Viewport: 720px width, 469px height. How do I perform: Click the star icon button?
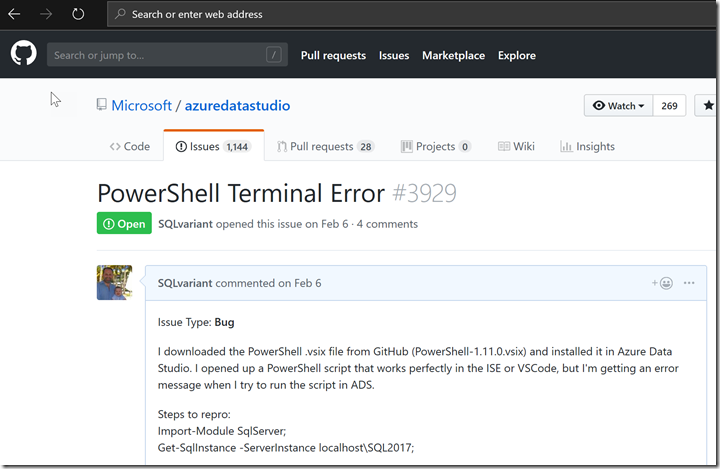coord(708,105)
